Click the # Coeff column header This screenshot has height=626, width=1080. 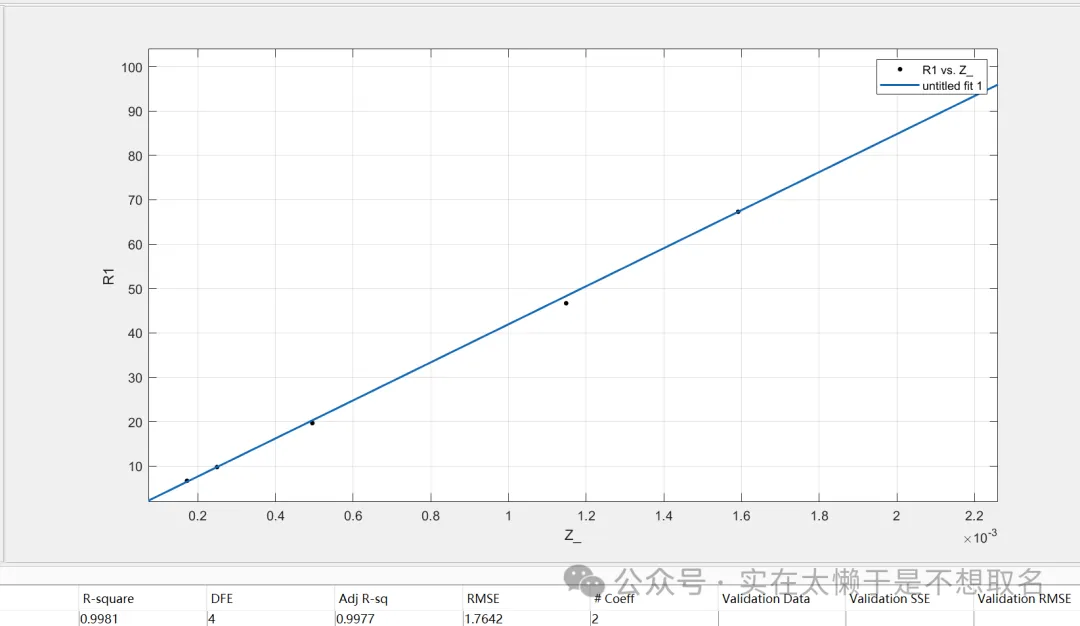coord(614,599)
